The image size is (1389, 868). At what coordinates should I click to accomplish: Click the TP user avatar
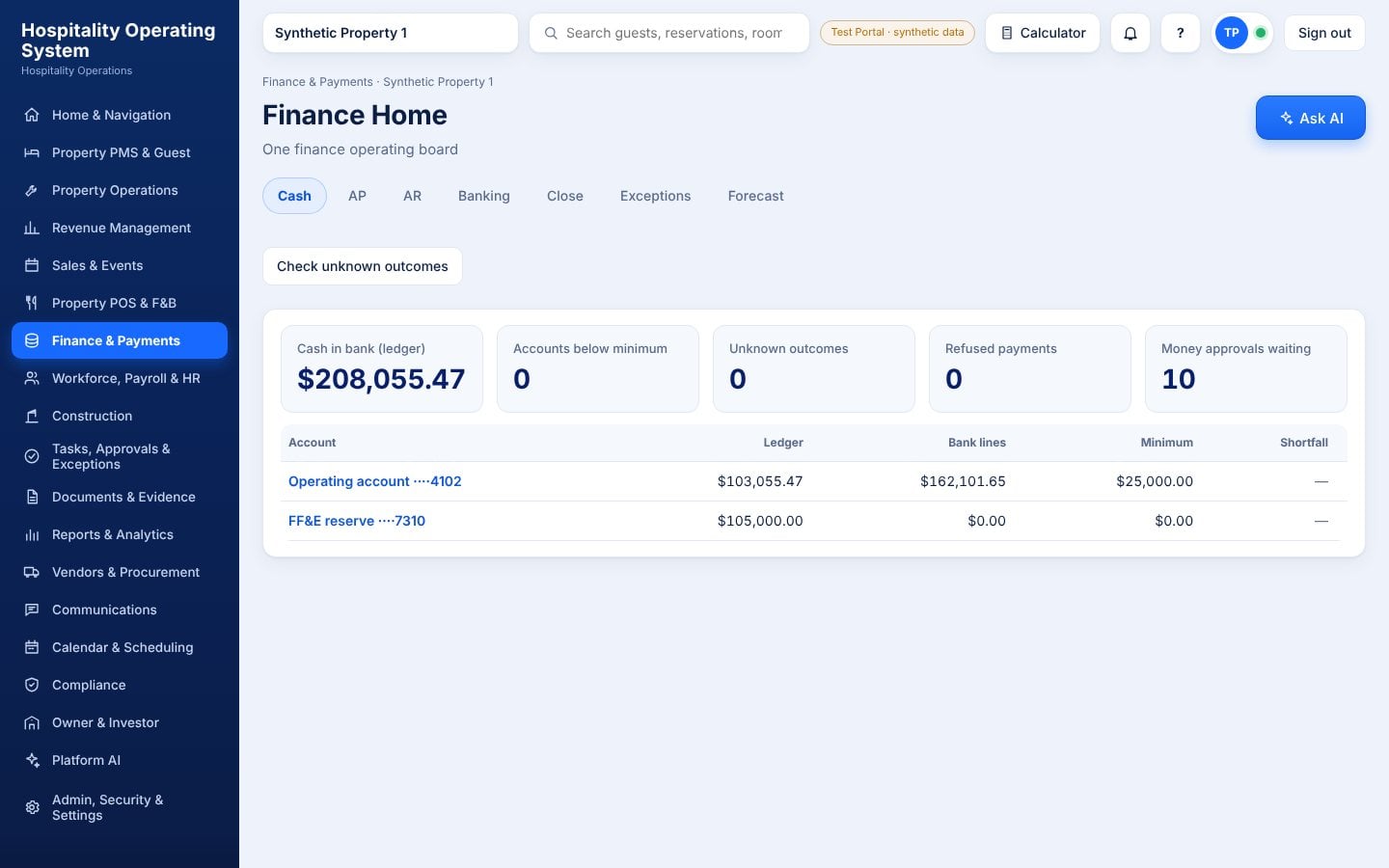tap(1232, 33)
